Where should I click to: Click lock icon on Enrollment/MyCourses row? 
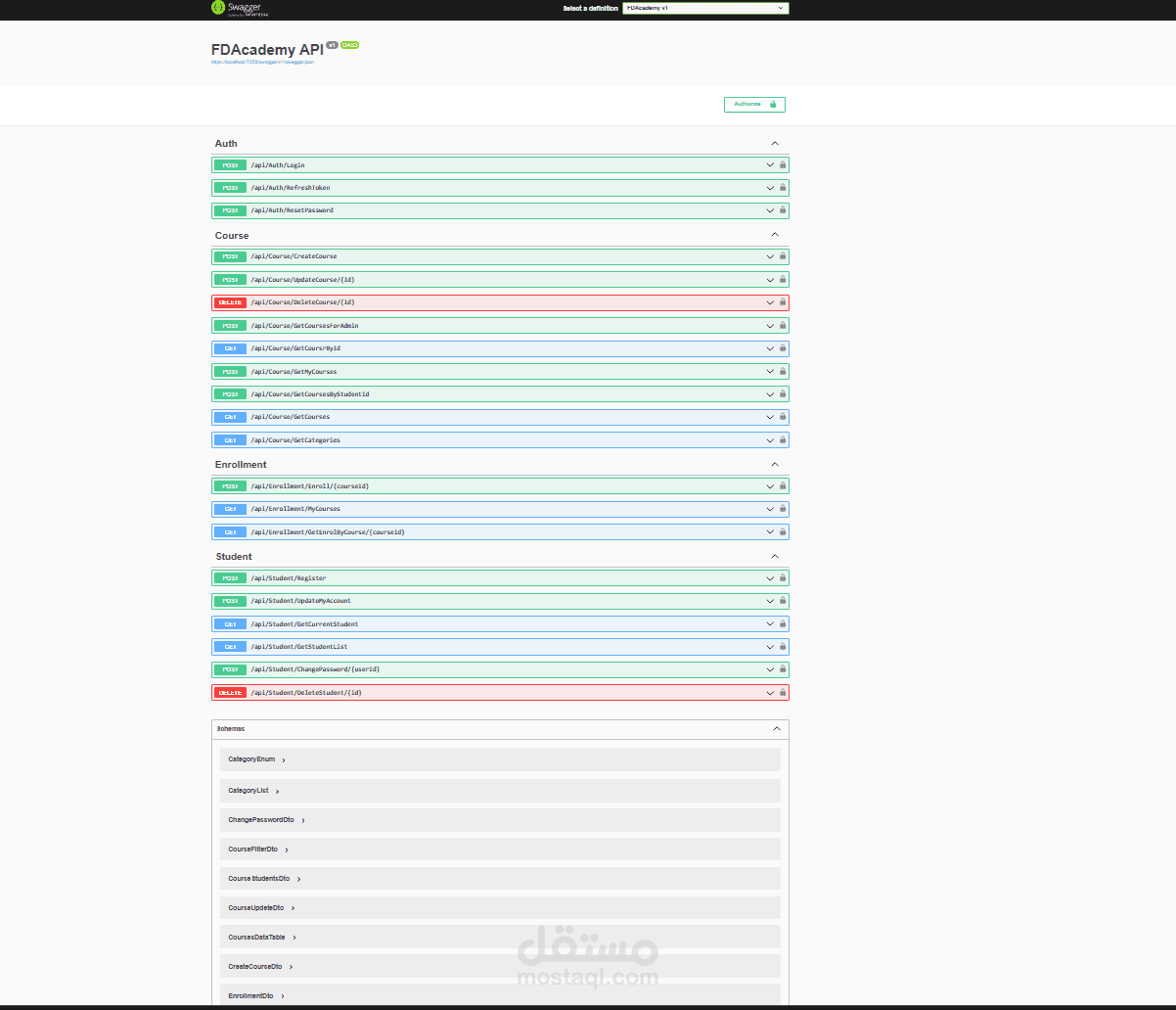783,509
